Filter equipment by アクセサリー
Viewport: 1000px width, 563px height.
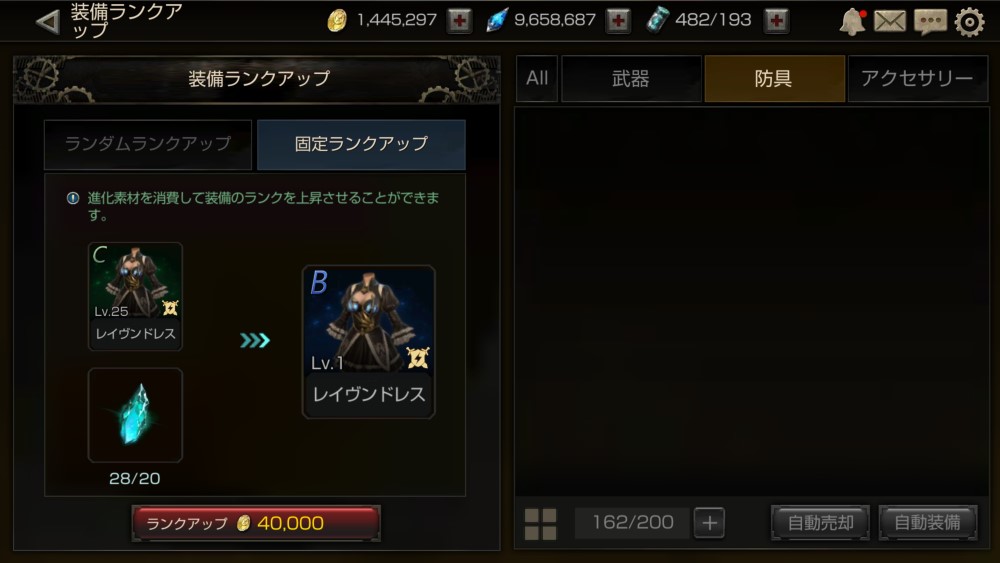[x=917, y=78]
